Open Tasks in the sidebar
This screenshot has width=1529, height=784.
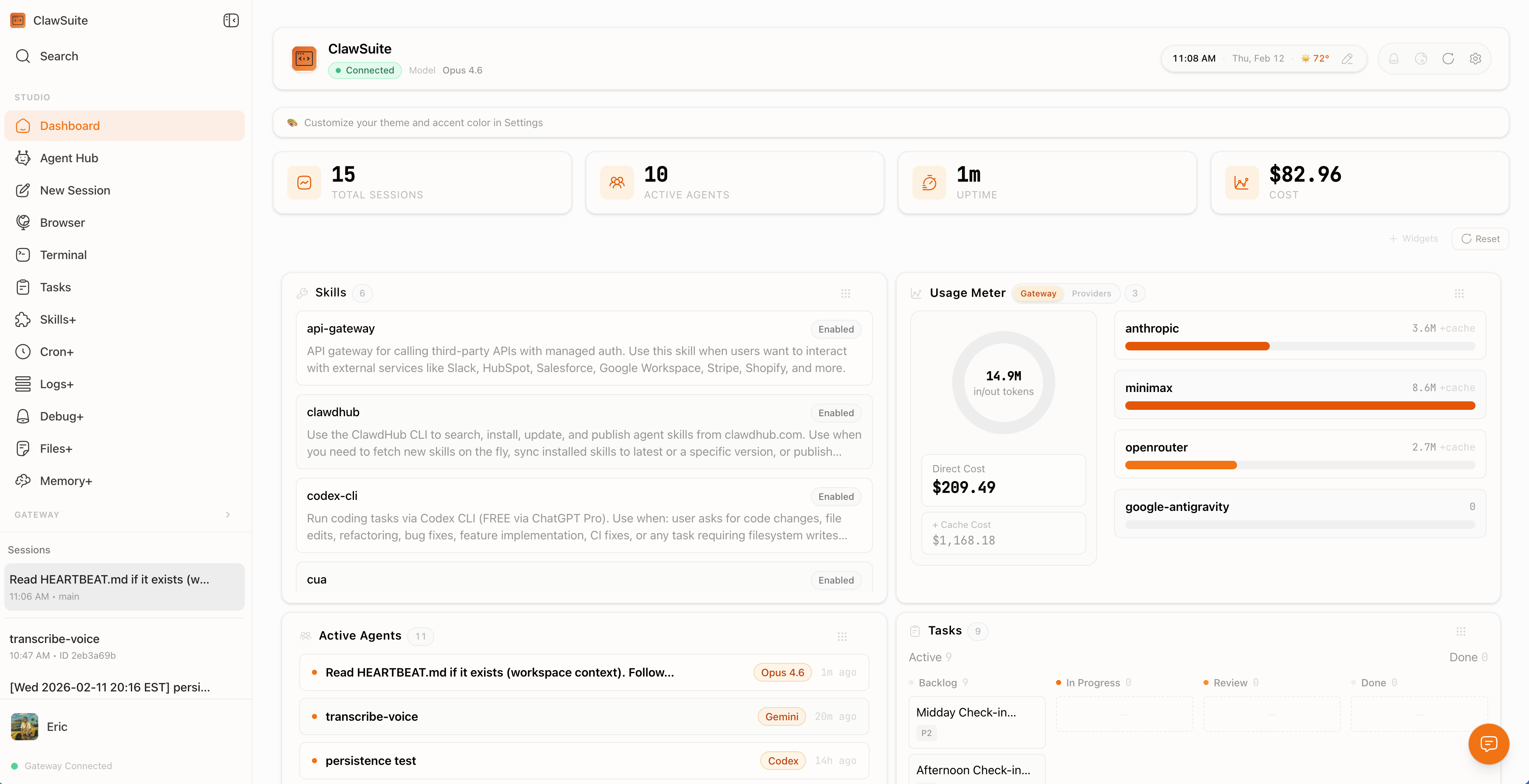[124, 287]
